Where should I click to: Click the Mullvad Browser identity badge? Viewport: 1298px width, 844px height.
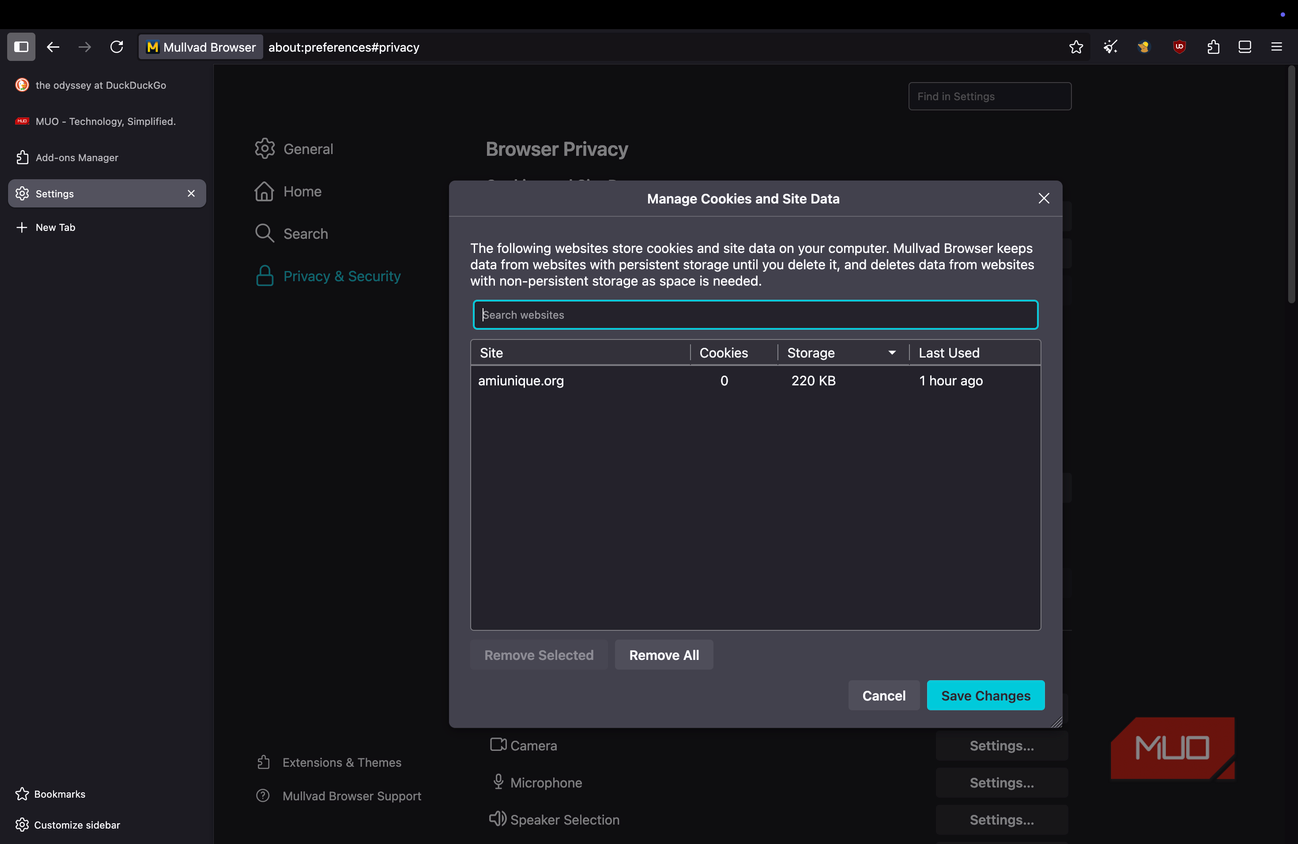(x=201, y=47)
